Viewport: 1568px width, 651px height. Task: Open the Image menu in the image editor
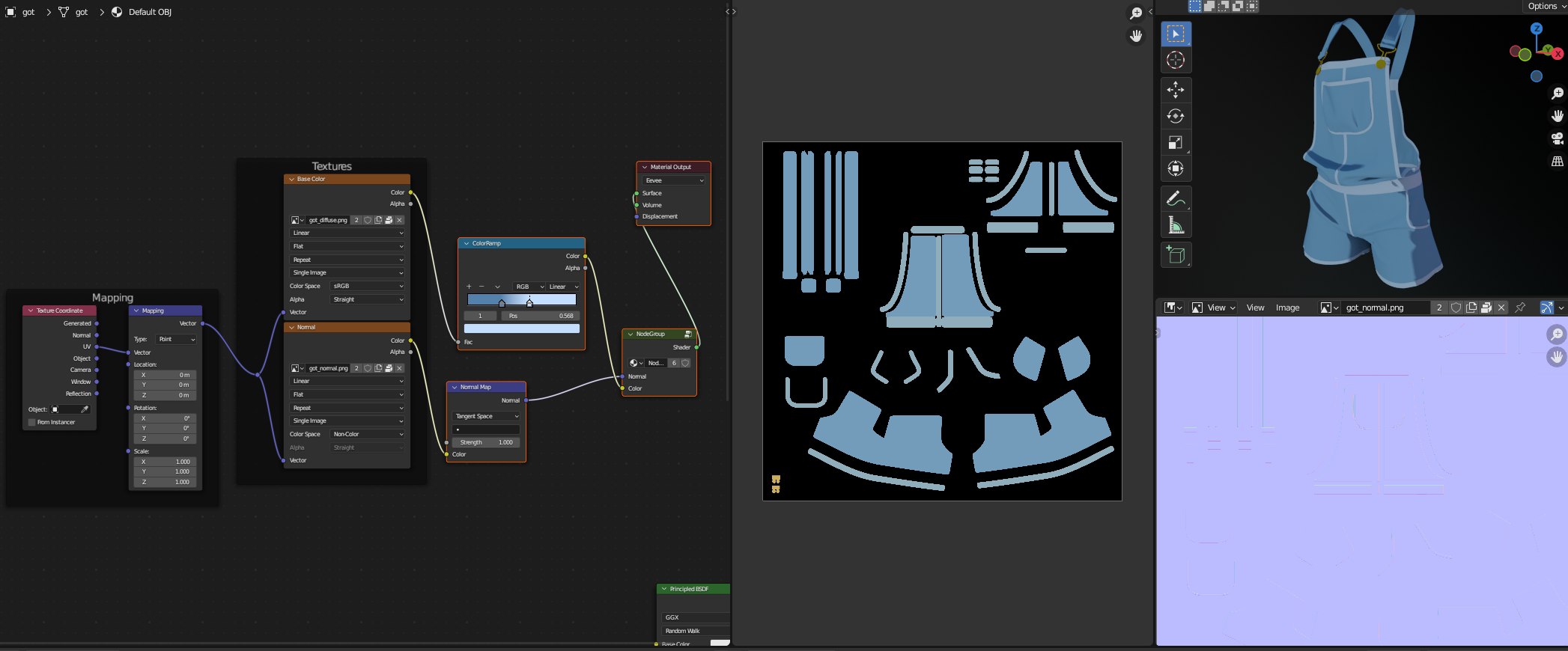(x=1287, y=308)
